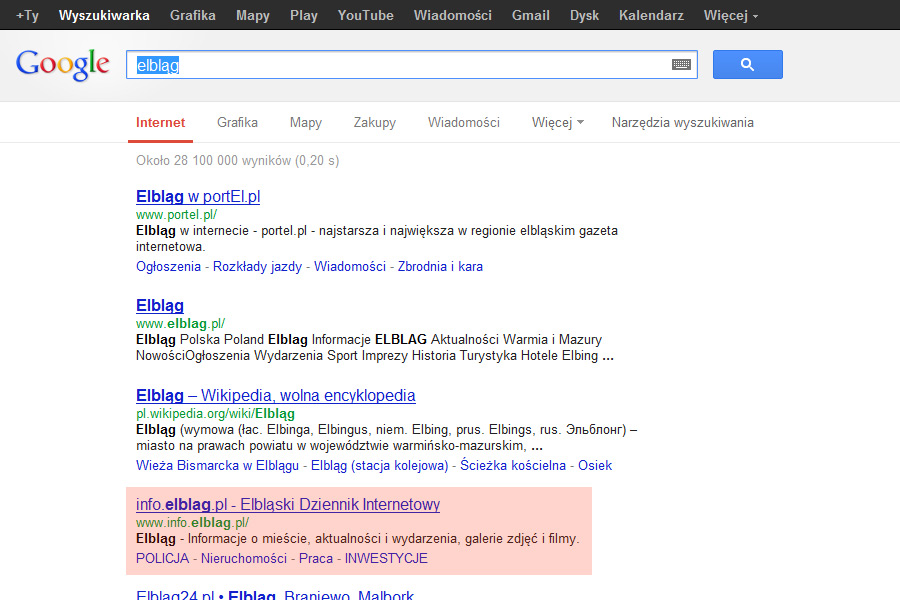Viewport: 900px width, 600px height.
Task: Select the Zakupy results tab
Action: pos(374,122)
